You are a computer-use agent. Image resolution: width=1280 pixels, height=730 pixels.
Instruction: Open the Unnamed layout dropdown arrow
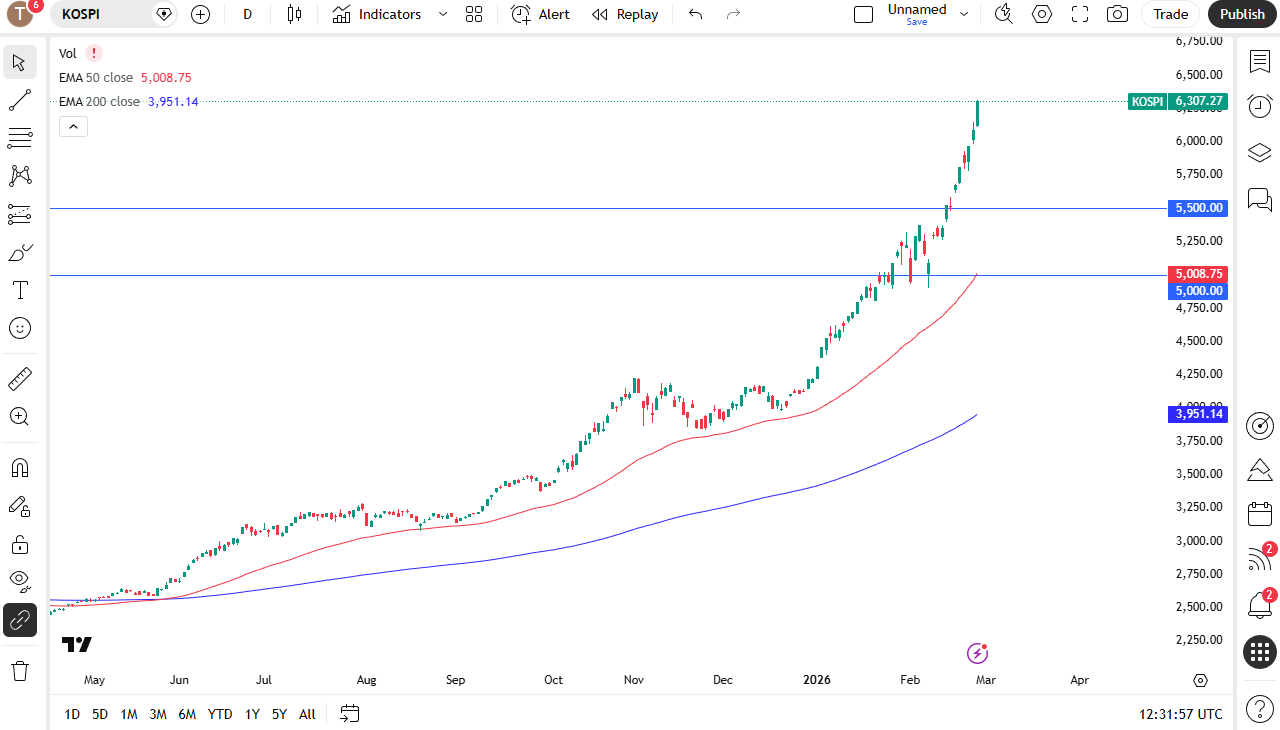tap(964, 14)
